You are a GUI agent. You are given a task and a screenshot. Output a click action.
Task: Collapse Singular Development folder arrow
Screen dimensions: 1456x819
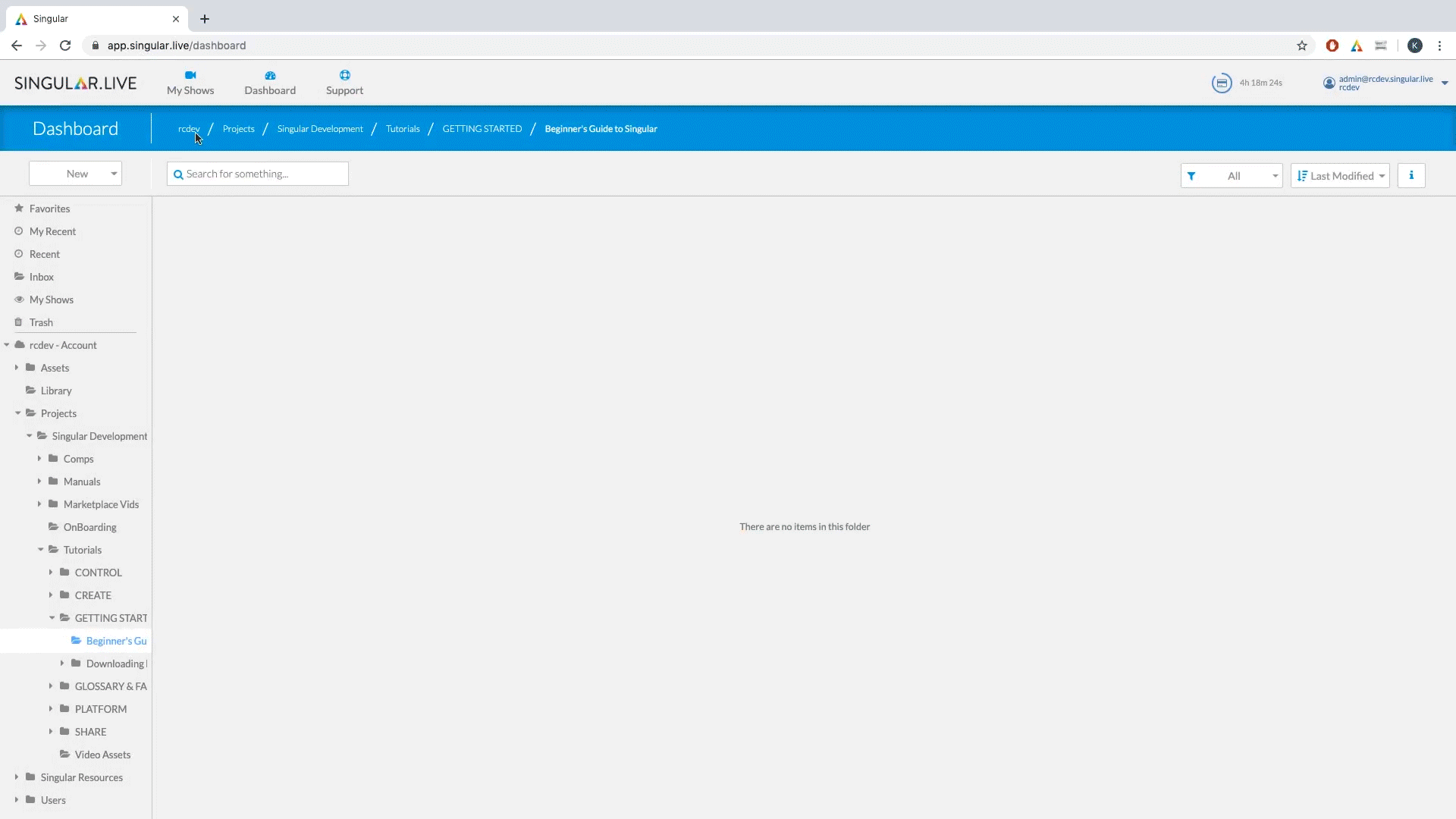tap(29, 436)
